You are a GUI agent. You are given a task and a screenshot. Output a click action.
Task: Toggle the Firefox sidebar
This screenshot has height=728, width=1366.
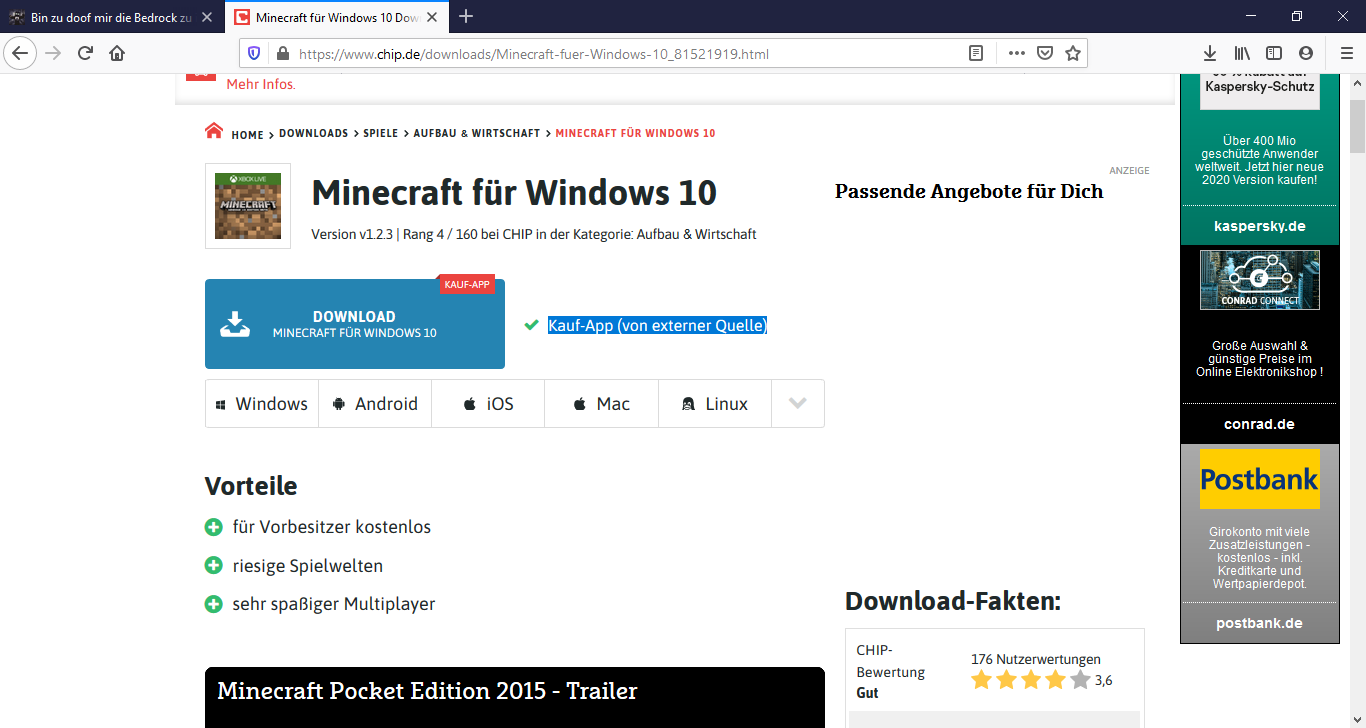pos(1274,53)
